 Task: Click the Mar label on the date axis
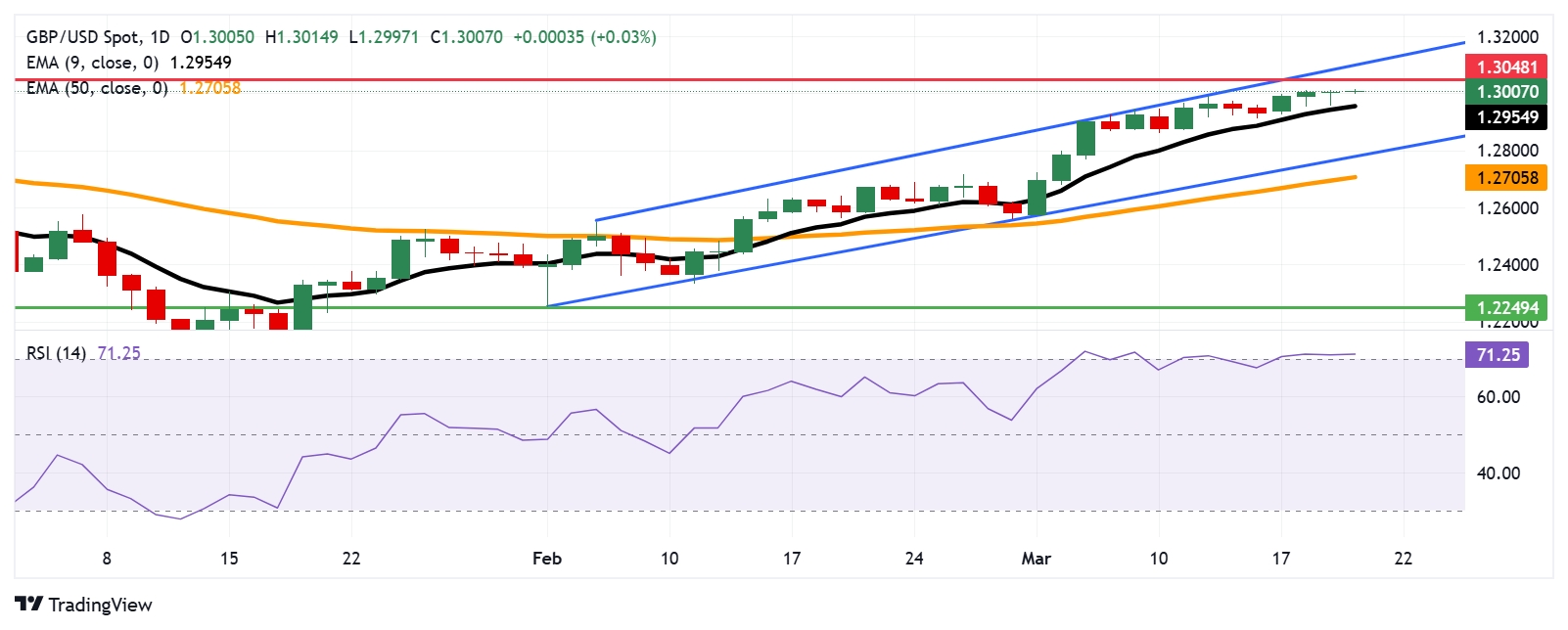coord(1036,559)
